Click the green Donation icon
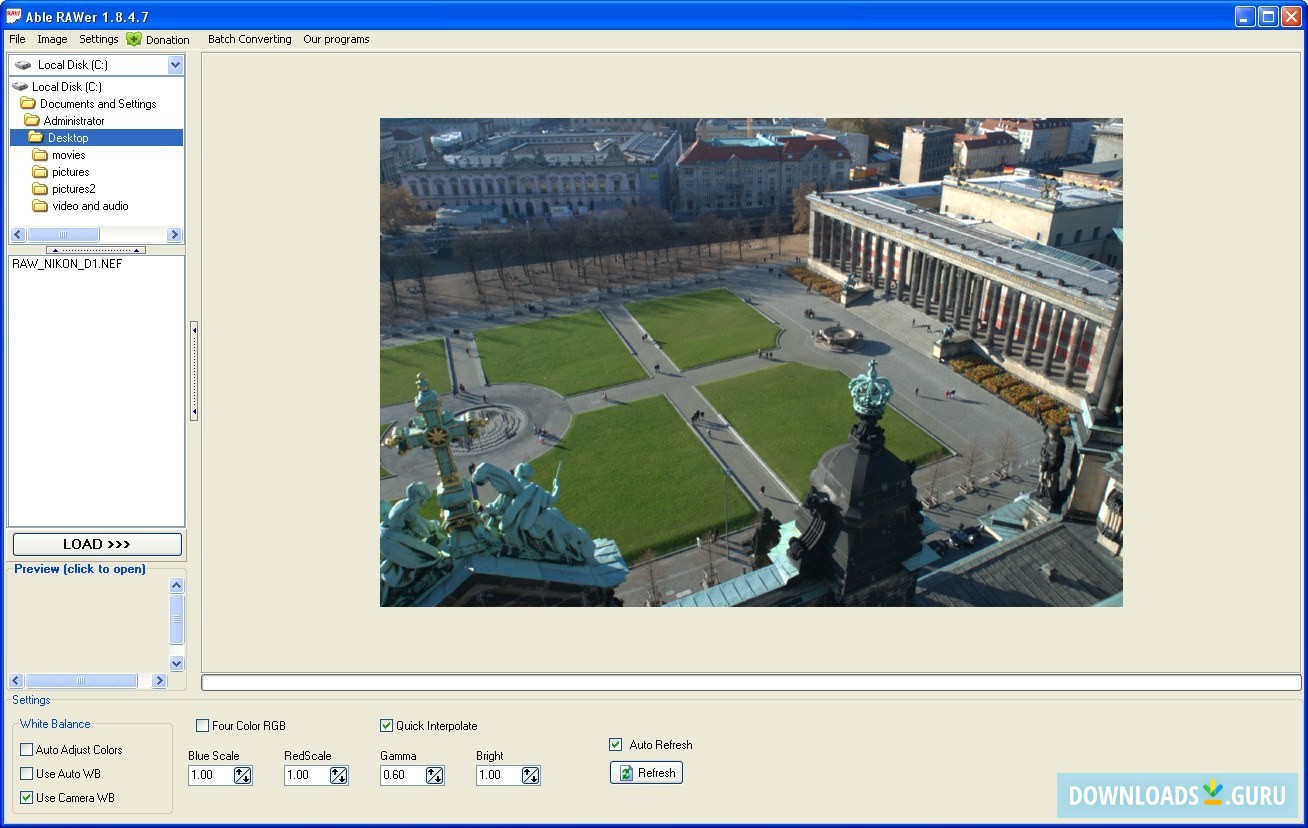The height and width of the screenshot is (828, 1308). [x=134, y=39]
